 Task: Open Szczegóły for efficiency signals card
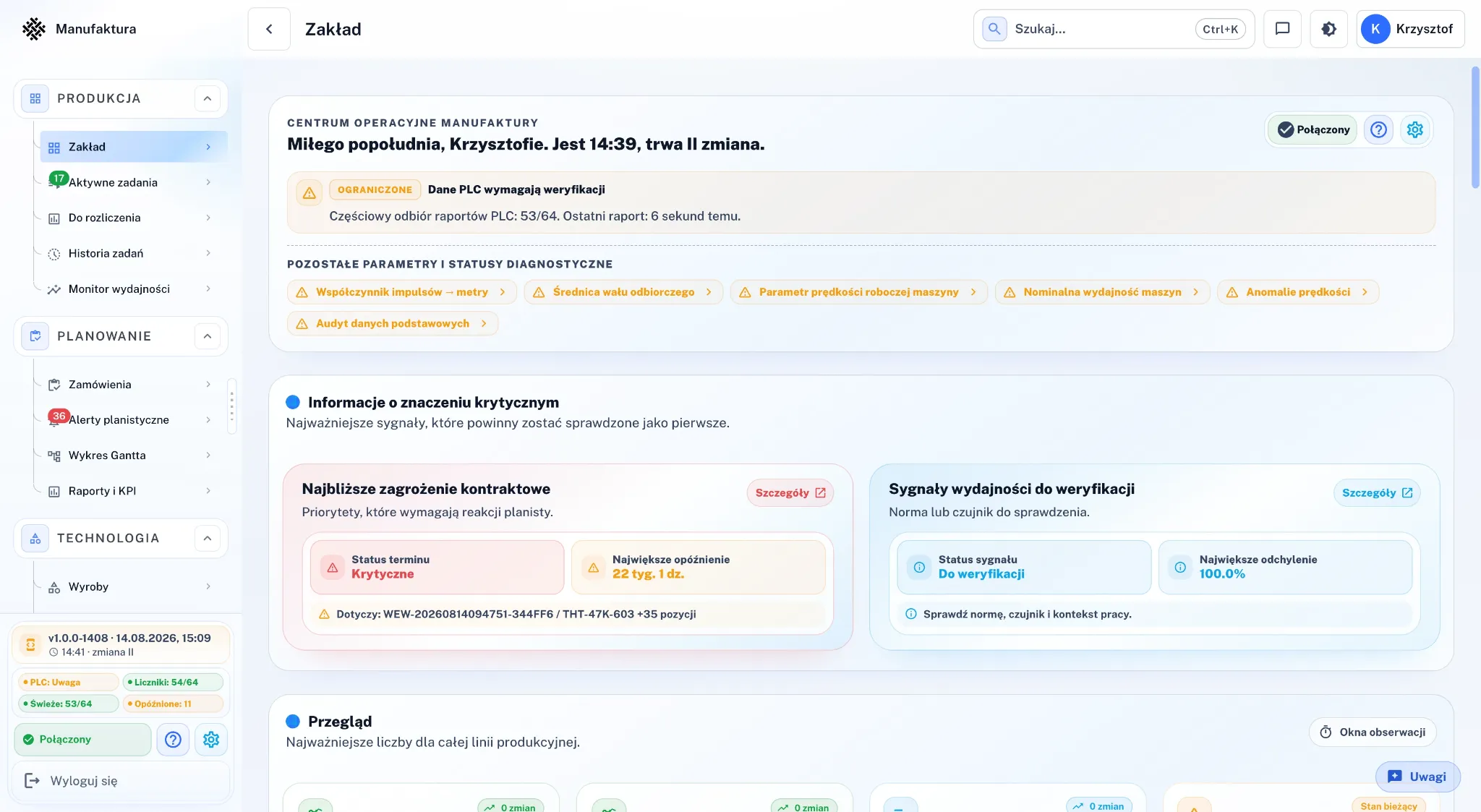pos(1377,492)
